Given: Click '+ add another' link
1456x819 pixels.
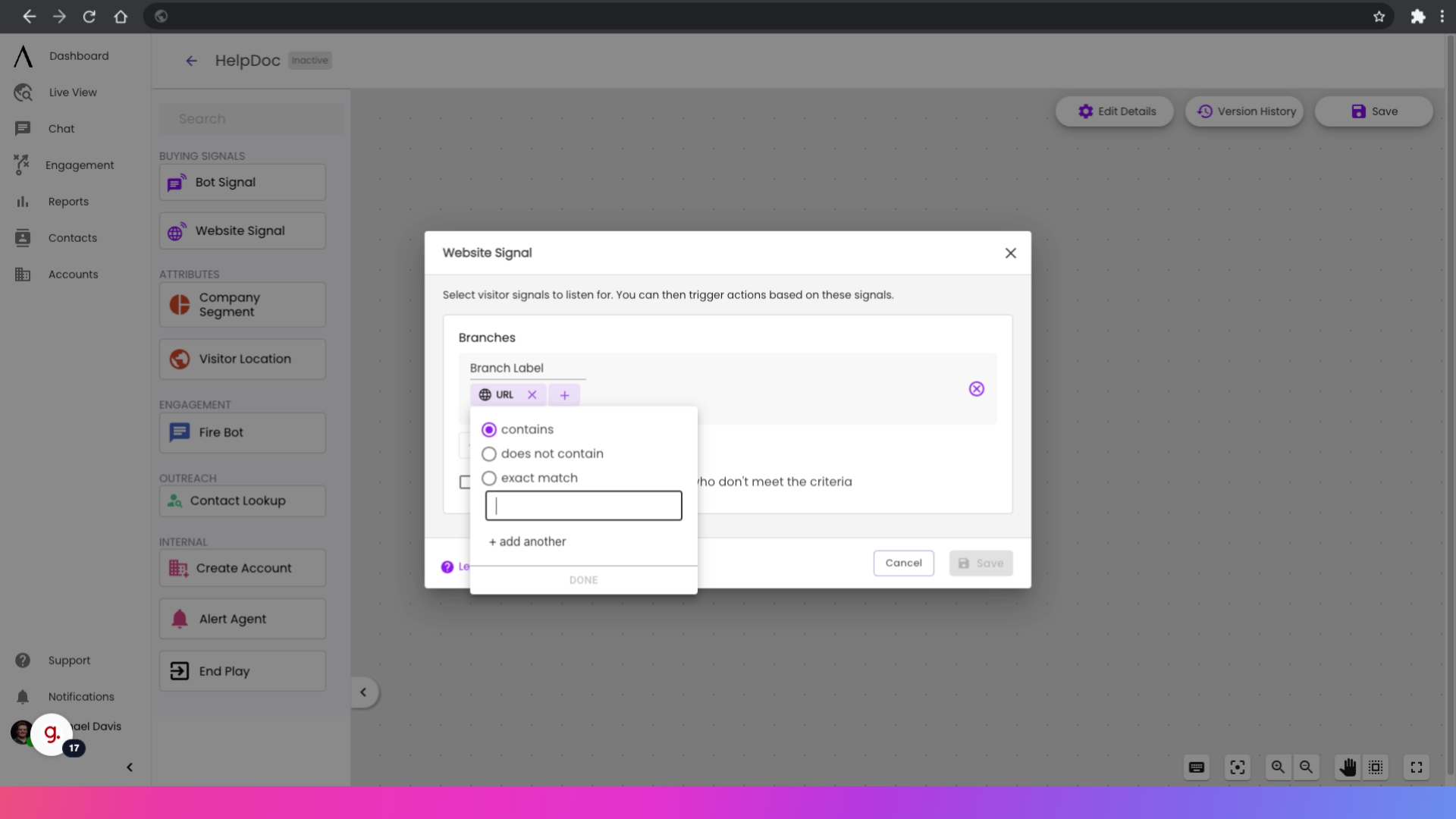Looking at the screenshot, I should click(x=527, y=540).
